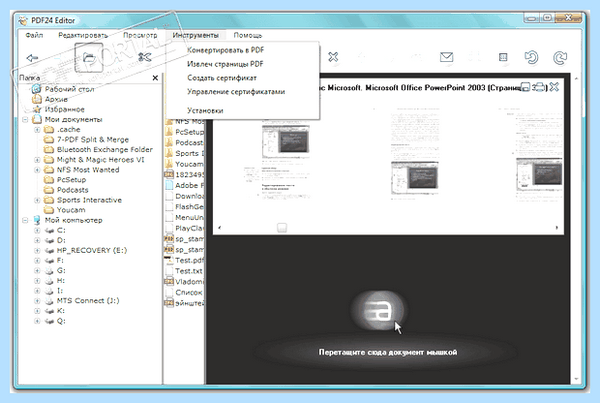Open the Установки menu entry
Viewport: 600px width, 403px height.
205,111
